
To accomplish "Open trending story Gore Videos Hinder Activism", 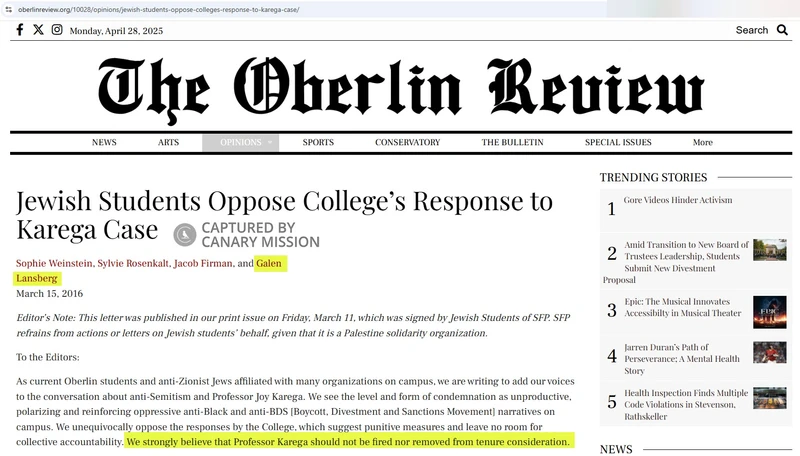I will [678, 200].
